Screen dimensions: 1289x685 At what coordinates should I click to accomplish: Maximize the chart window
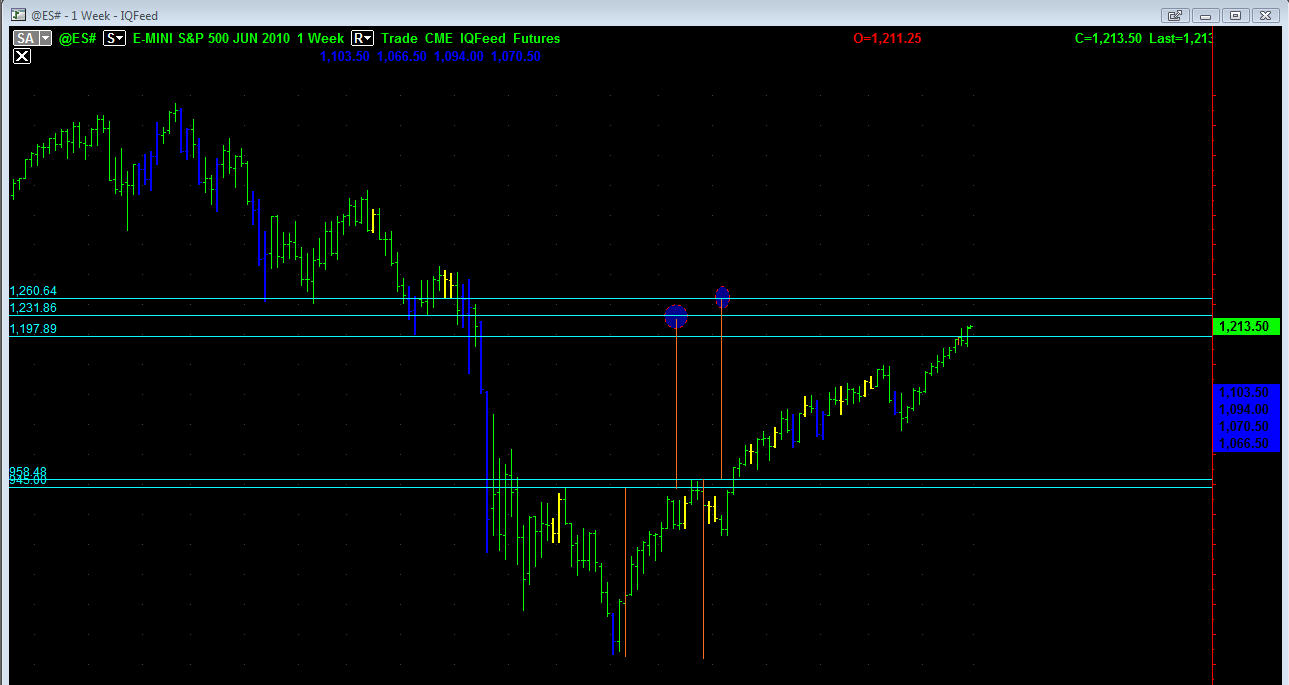tap(1235, 15)
